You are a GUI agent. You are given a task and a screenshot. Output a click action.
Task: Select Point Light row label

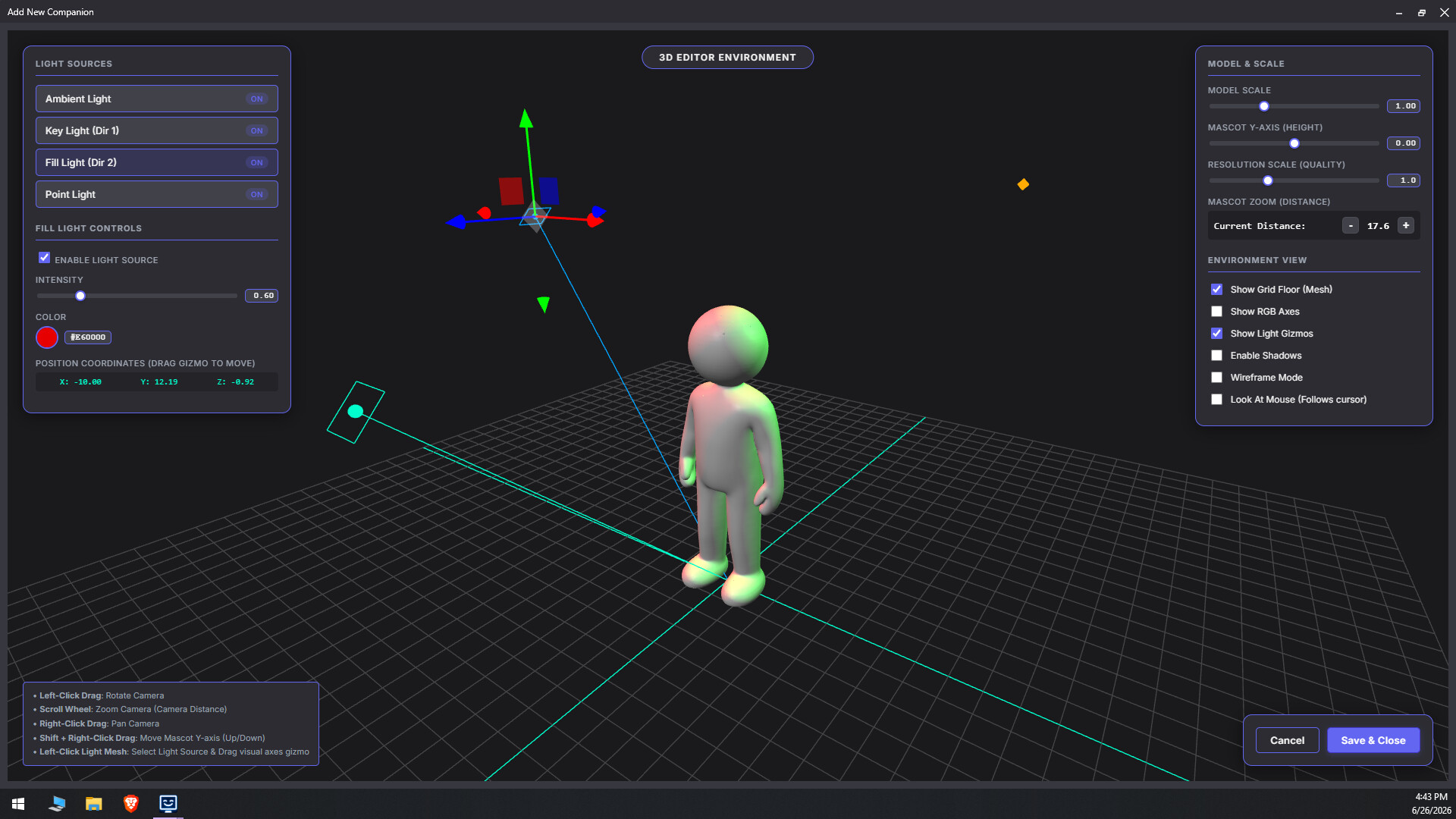tap(71, 195)
